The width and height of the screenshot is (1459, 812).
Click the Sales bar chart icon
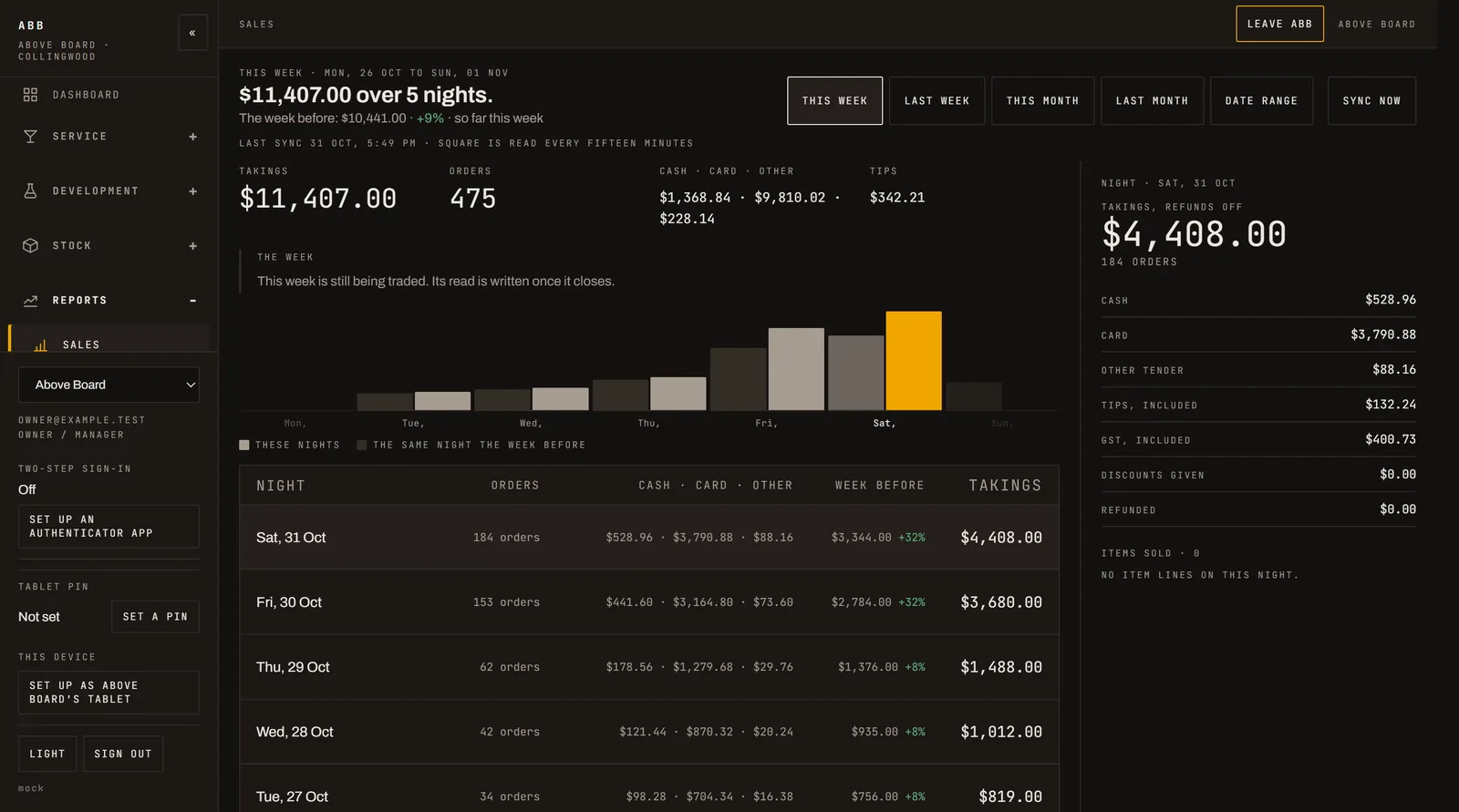point(40,345)
